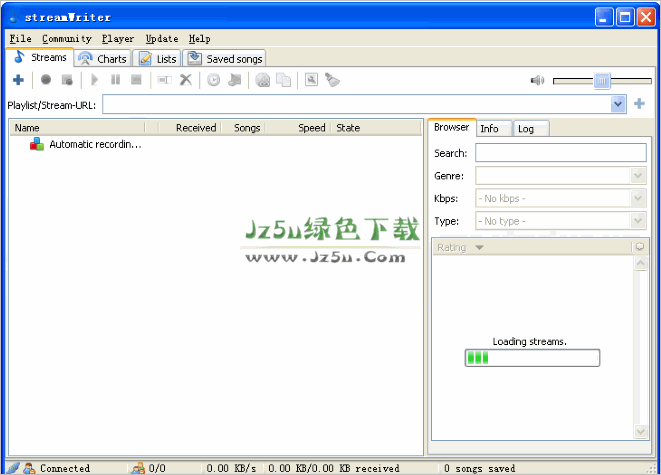Viewport: 661px width, 475px height.
Task: Switch to the Streams tab
Action: tap(40, 57)
